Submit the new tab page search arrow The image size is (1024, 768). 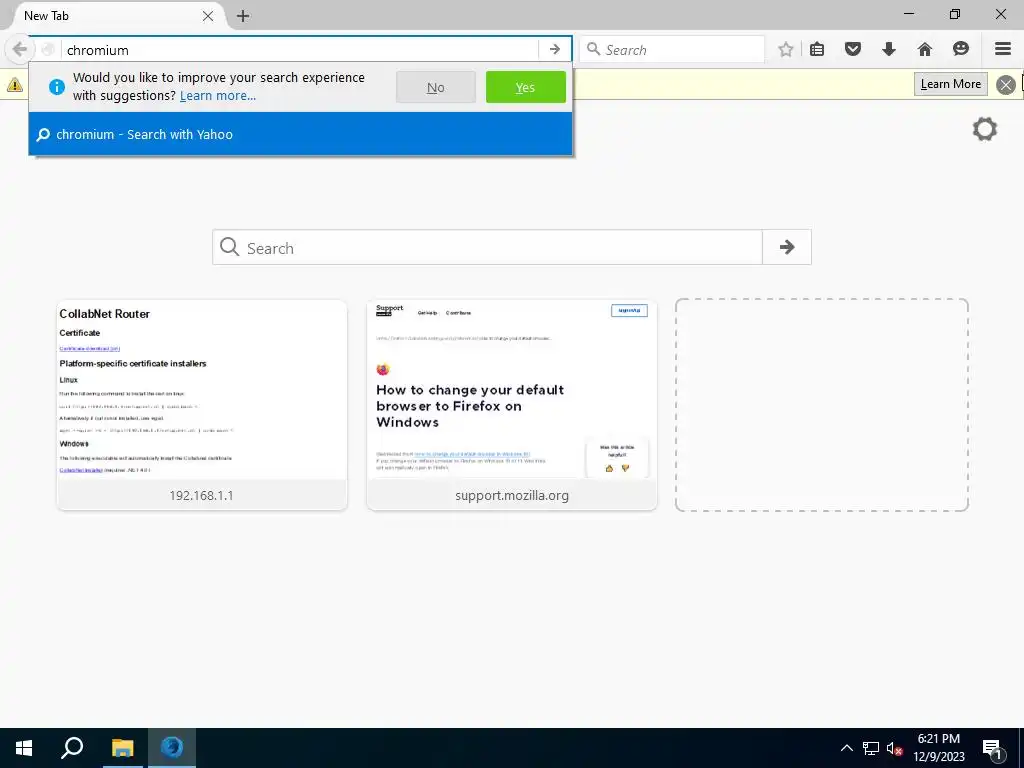787,247
